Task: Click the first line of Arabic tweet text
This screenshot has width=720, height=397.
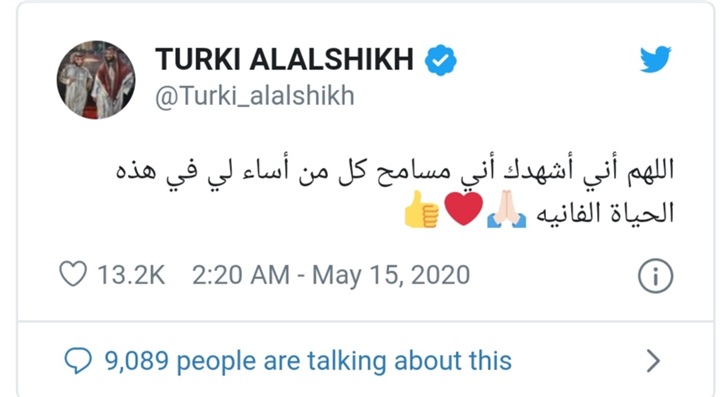Action: point(394,172)
